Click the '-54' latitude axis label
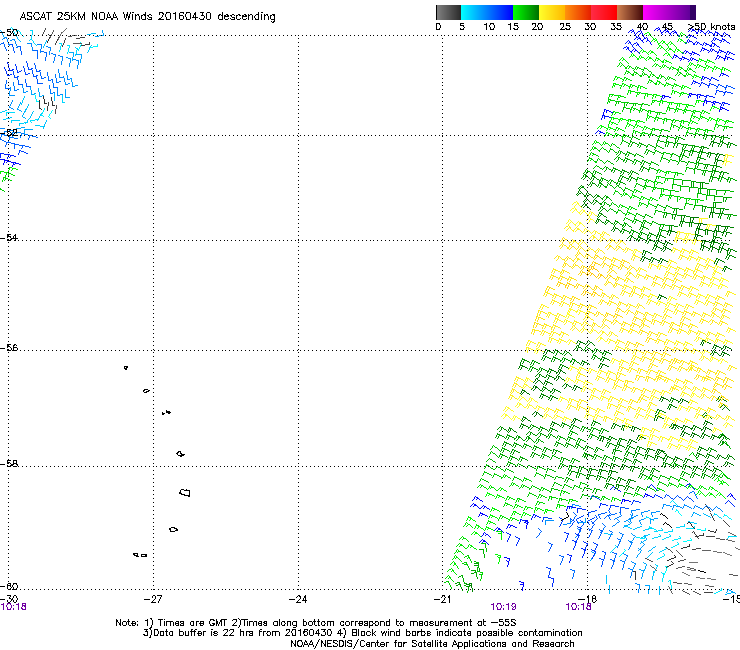Viewport: 740px width, 650px height. coord(9,237)
